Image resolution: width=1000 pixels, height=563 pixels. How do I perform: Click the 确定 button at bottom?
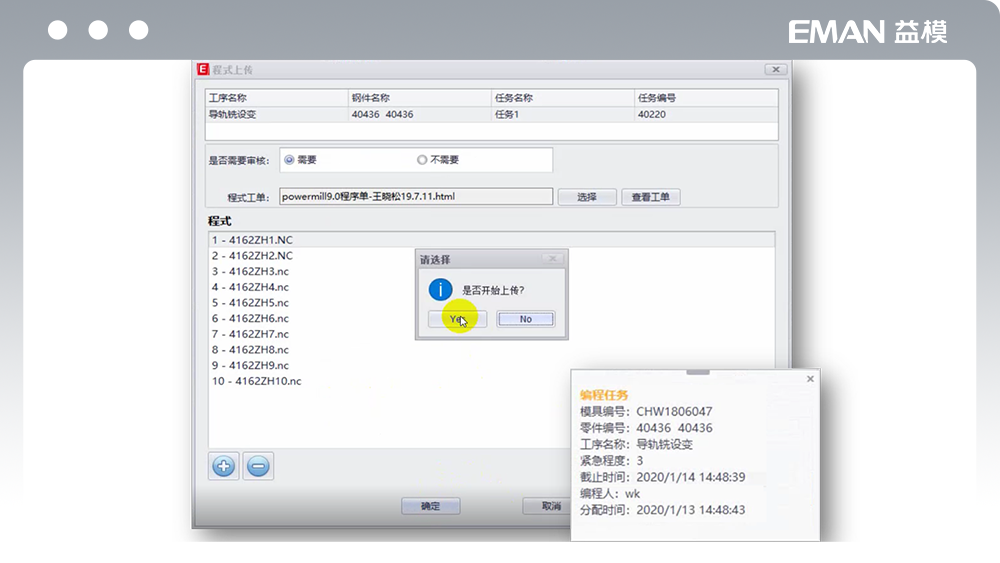pos(430,506)
